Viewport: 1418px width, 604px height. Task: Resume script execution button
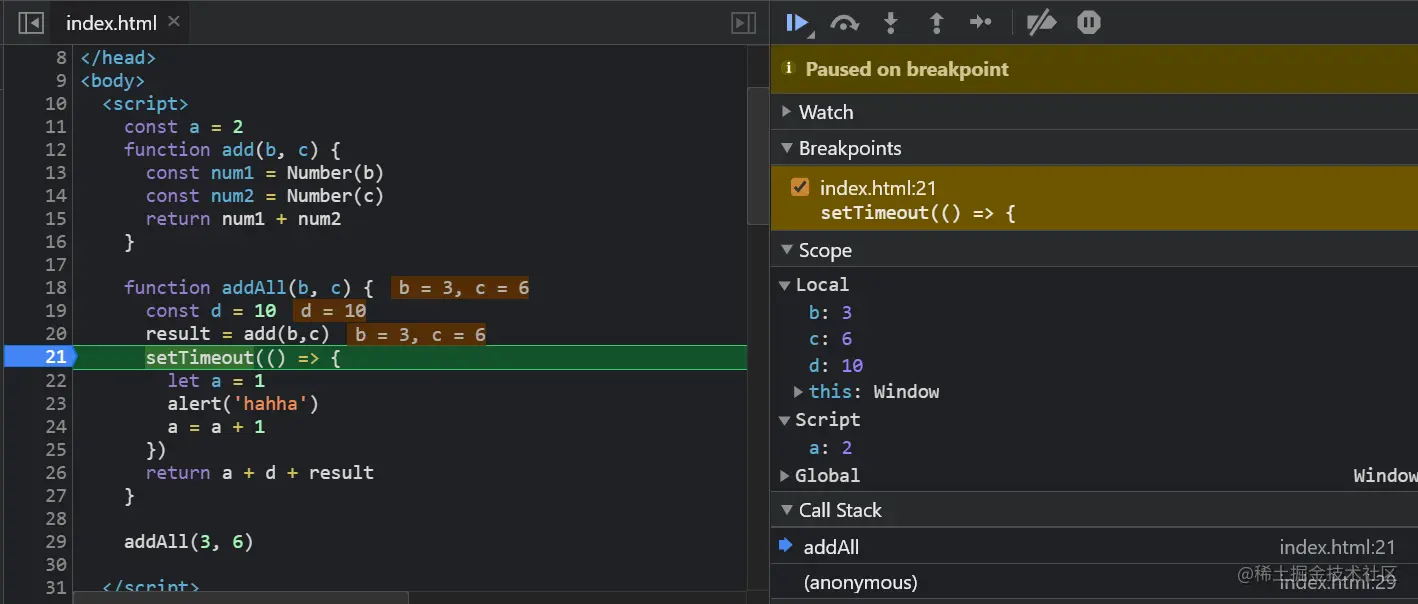click(x=797, y=23)
